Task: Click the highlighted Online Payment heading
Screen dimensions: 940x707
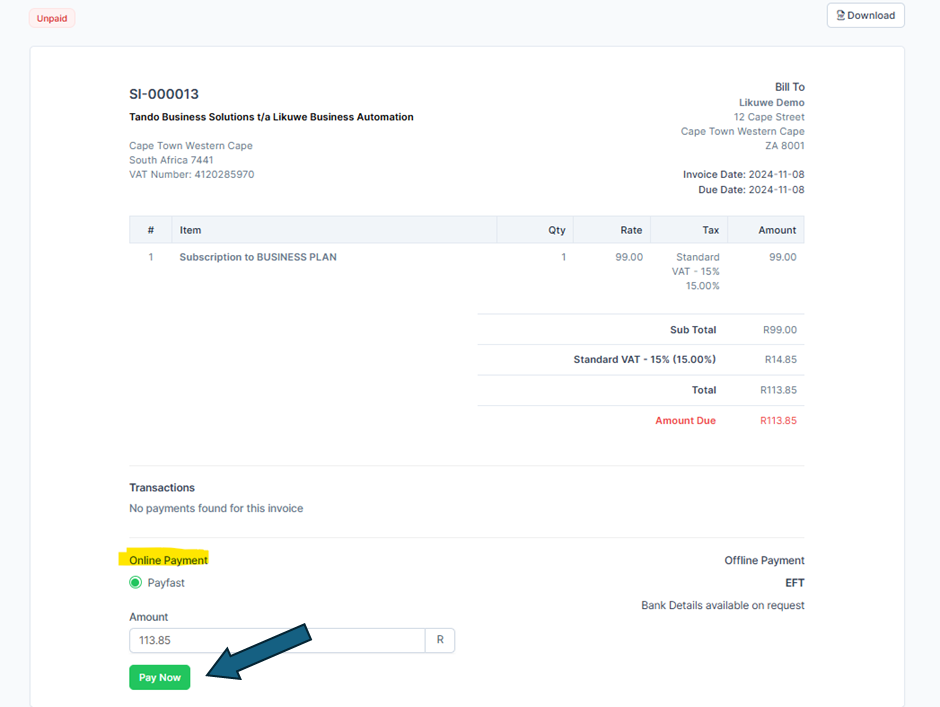Action: (168, 560)
